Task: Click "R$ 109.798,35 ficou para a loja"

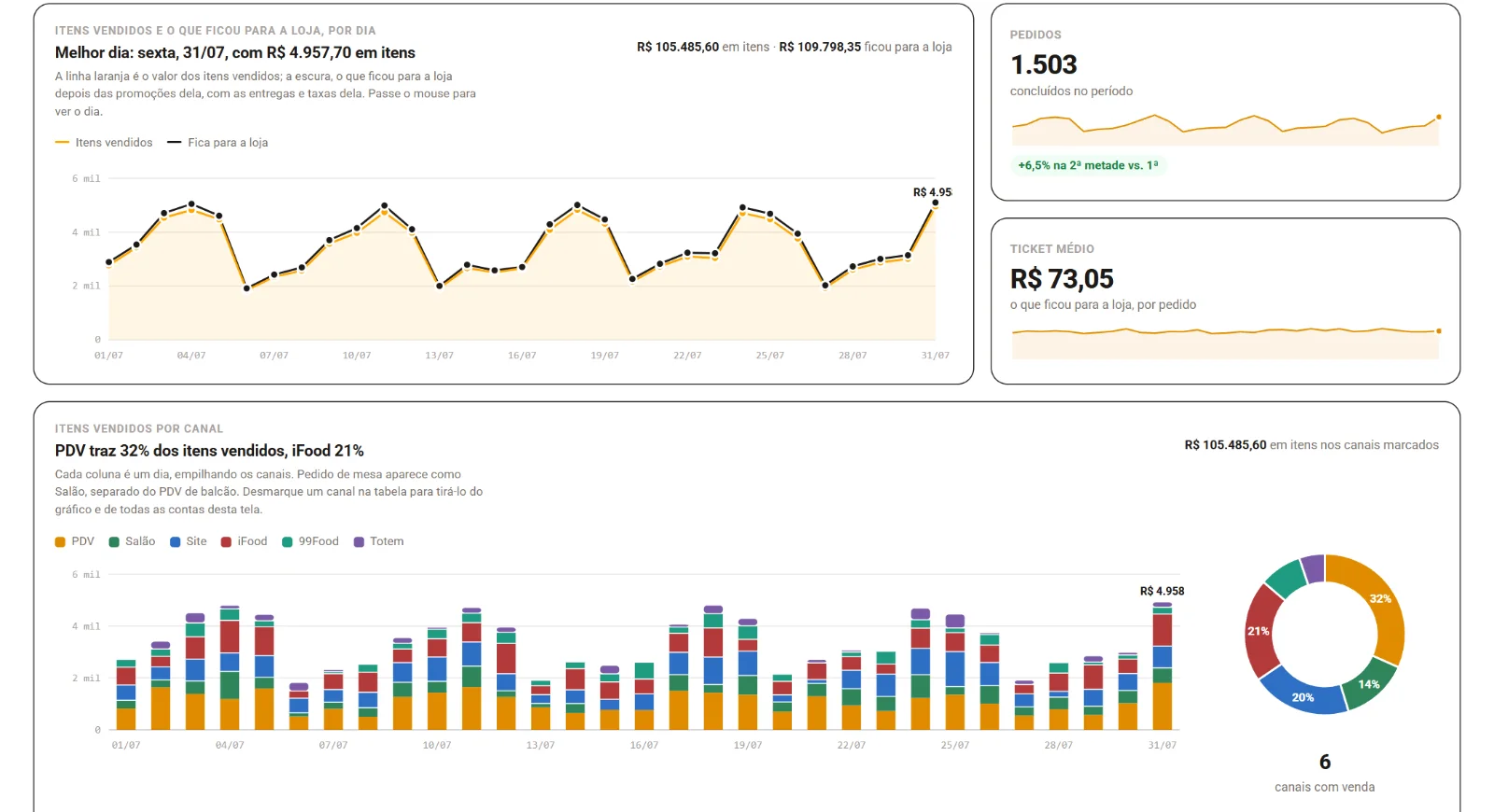Action: [x=866, y=47]
